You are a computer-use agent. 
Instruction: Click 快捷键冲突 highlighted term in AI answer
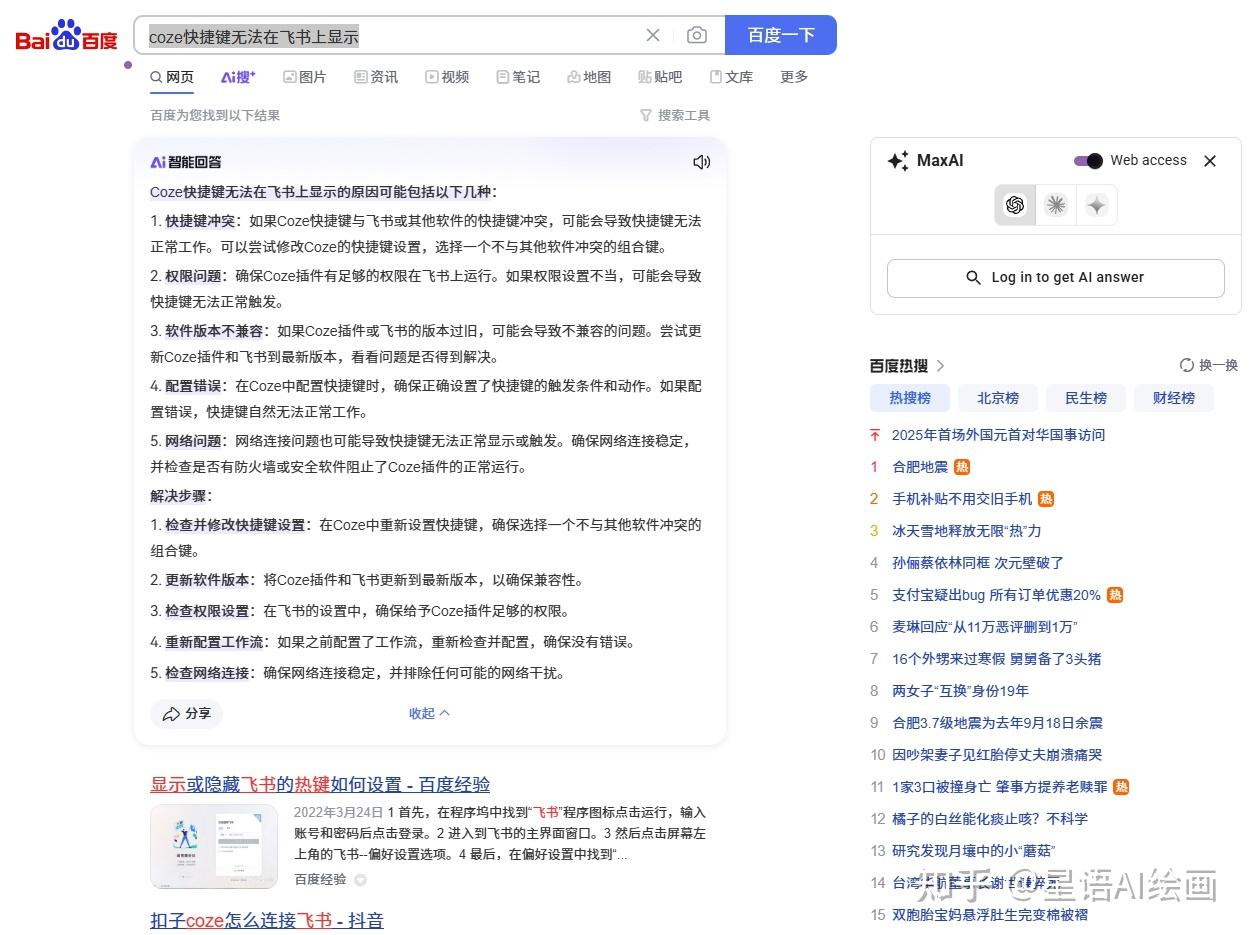(x=200, y=221)
